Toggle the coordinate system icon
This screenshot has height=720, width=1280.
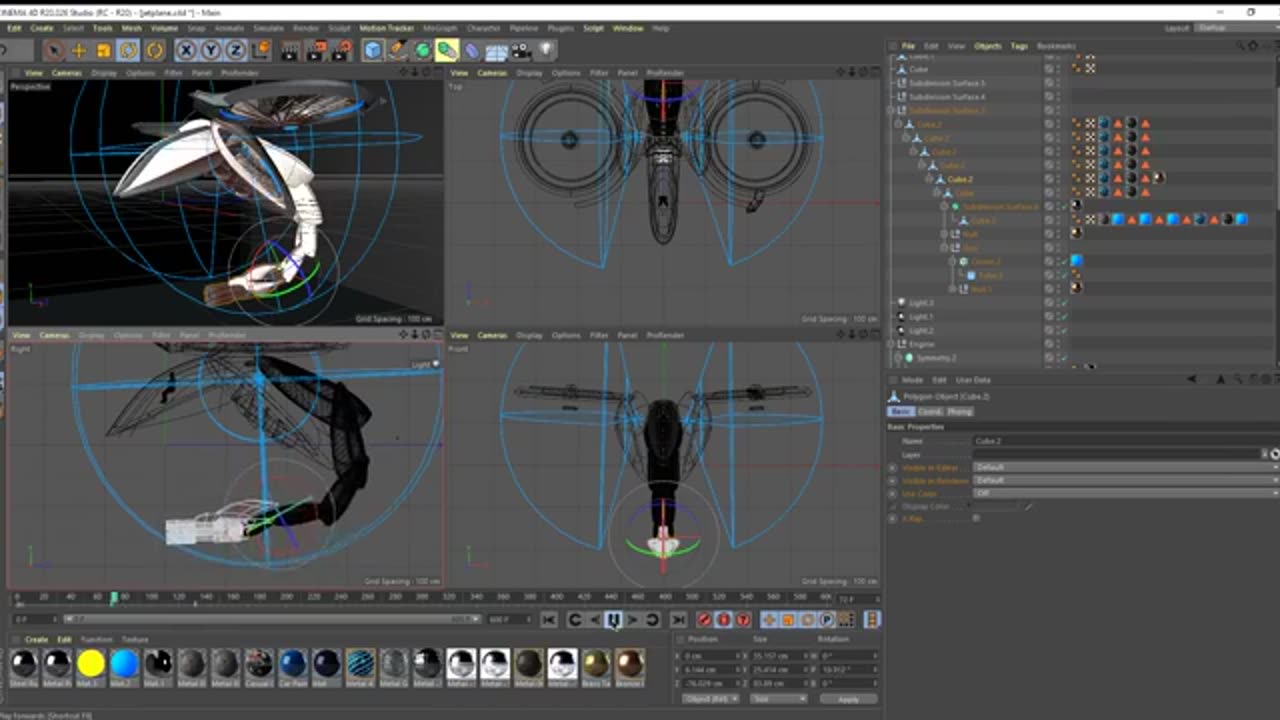coord(261,50)
